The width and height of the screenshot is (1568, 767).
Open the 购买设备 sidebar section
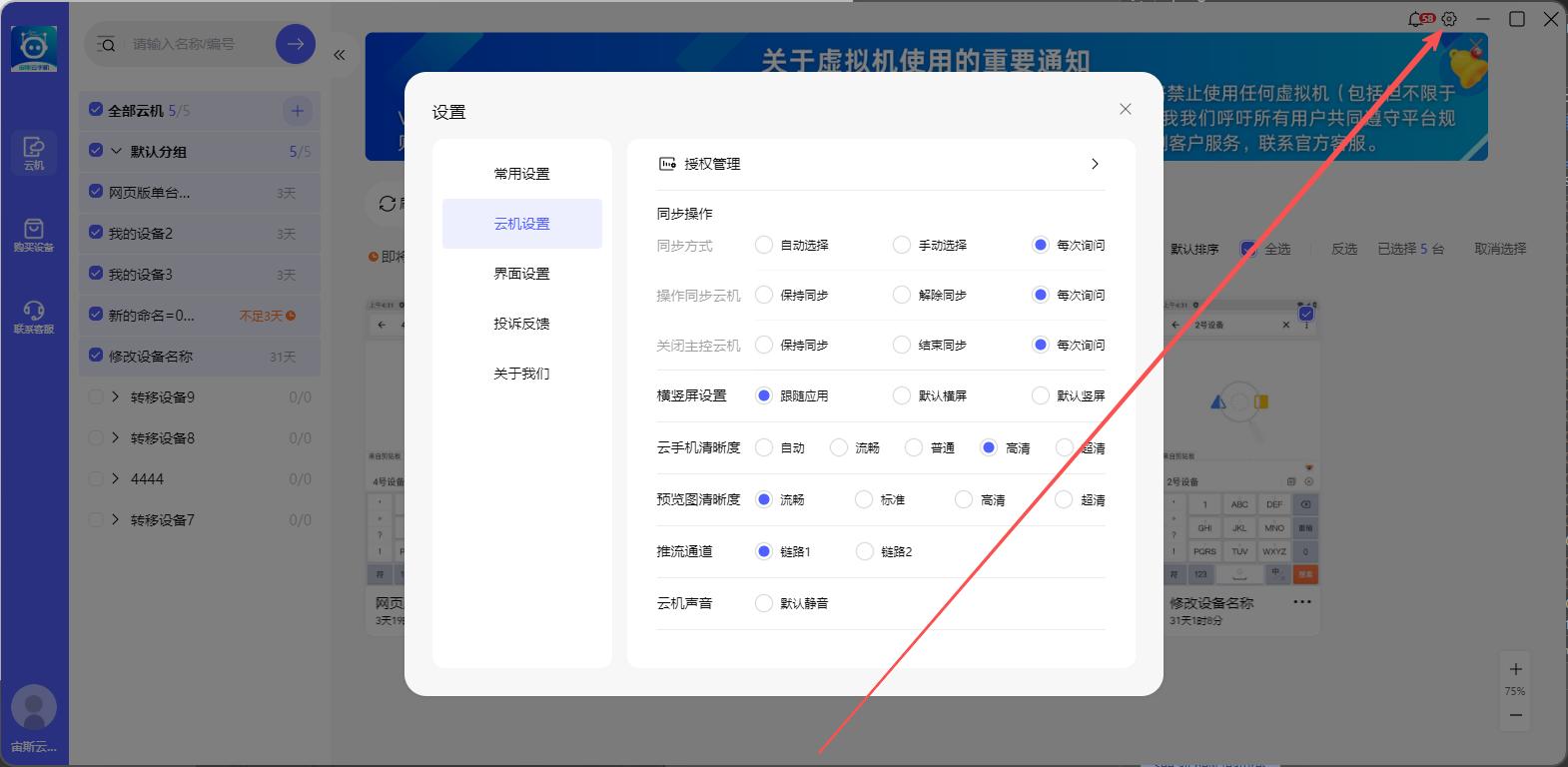(x=34, y=236)
